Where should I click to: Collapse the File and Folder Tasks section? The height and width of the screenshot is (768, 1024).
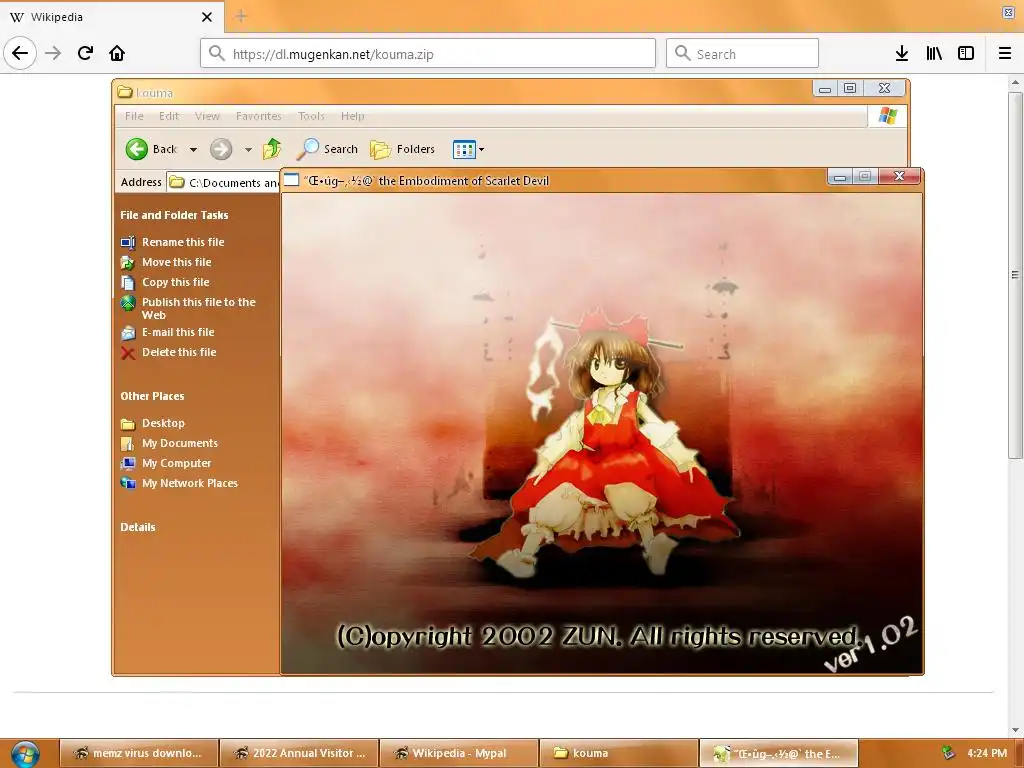174,215
